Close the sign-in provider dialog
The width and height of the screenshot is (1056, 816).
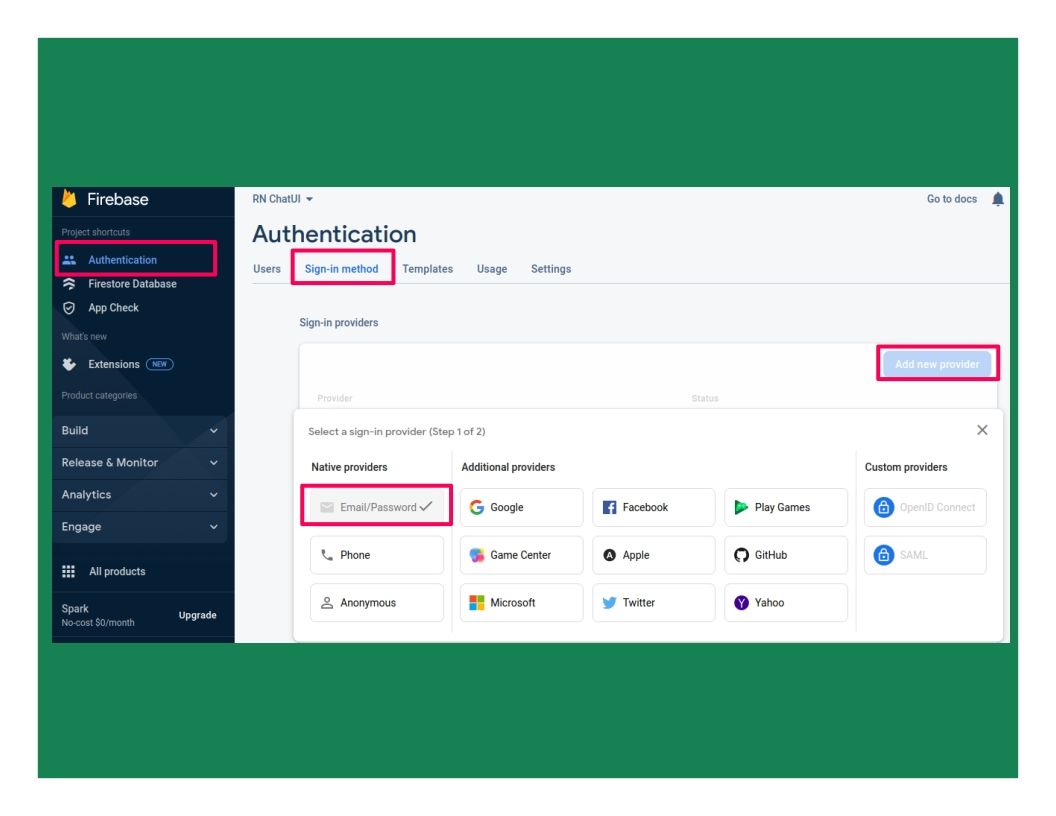(983, 430)
